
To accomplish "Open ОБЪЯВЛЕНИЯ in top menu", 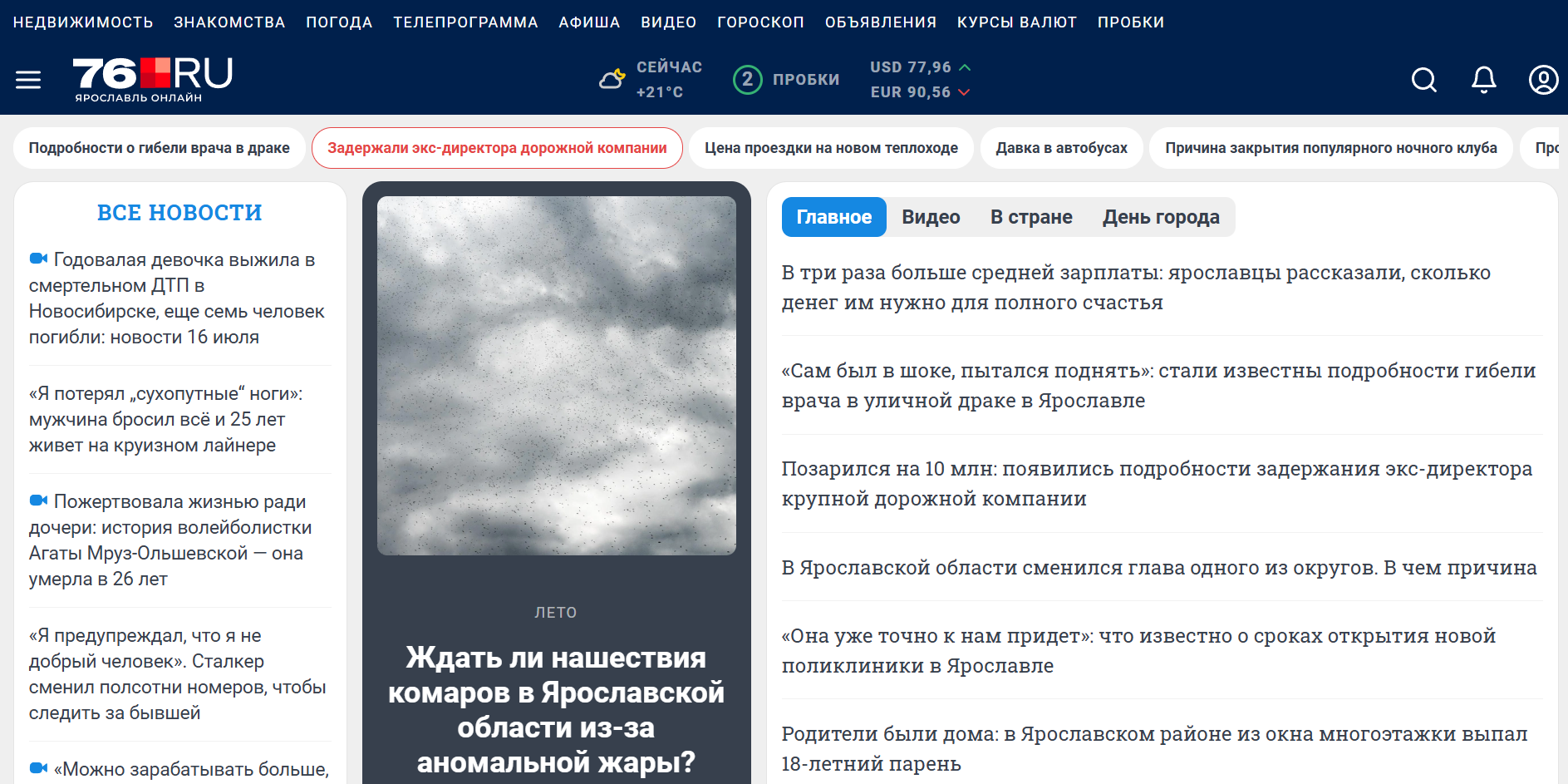I will [x=881, y=22].
